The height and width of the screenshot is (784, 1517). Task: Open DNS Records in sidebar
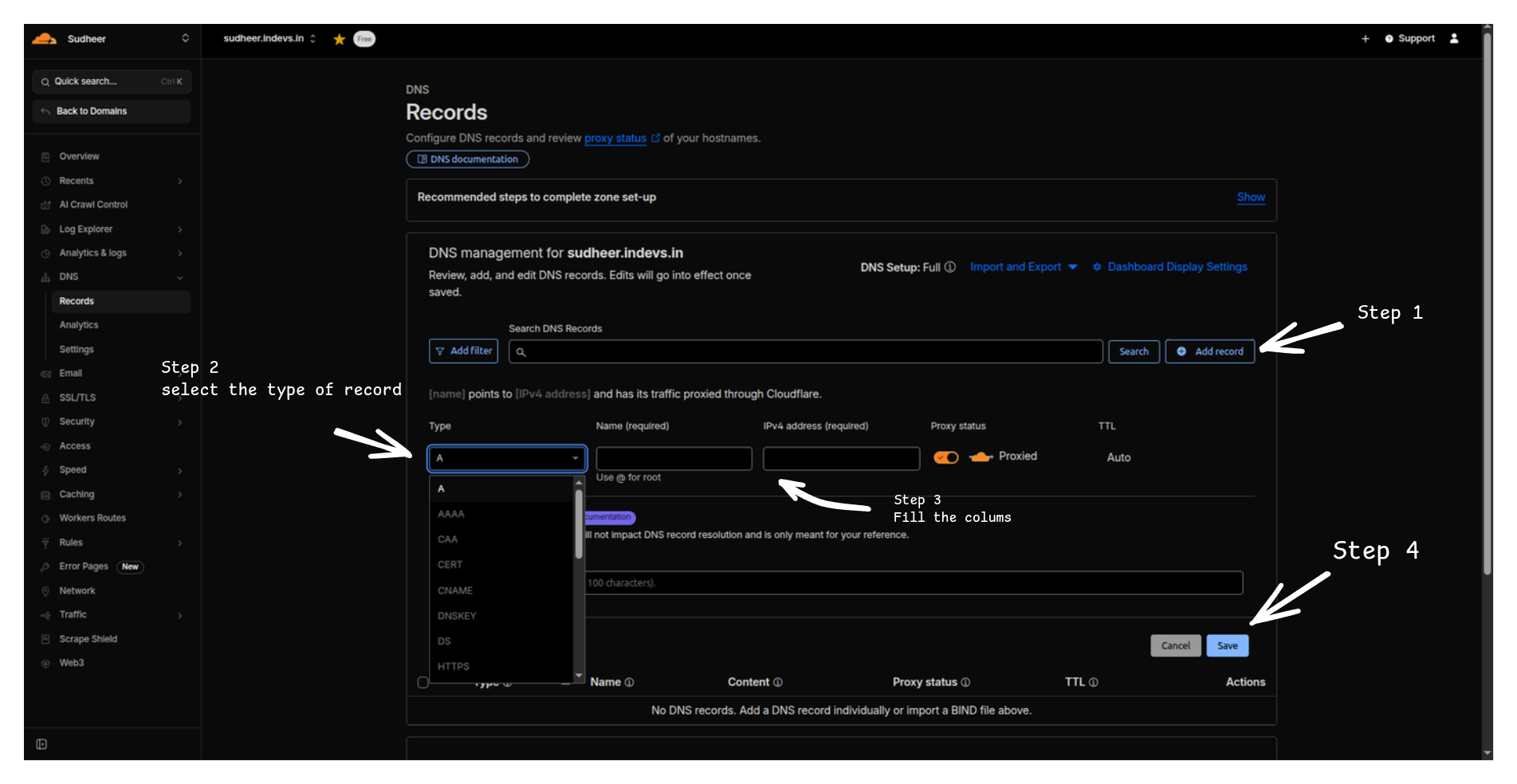(x=121, y=301)
